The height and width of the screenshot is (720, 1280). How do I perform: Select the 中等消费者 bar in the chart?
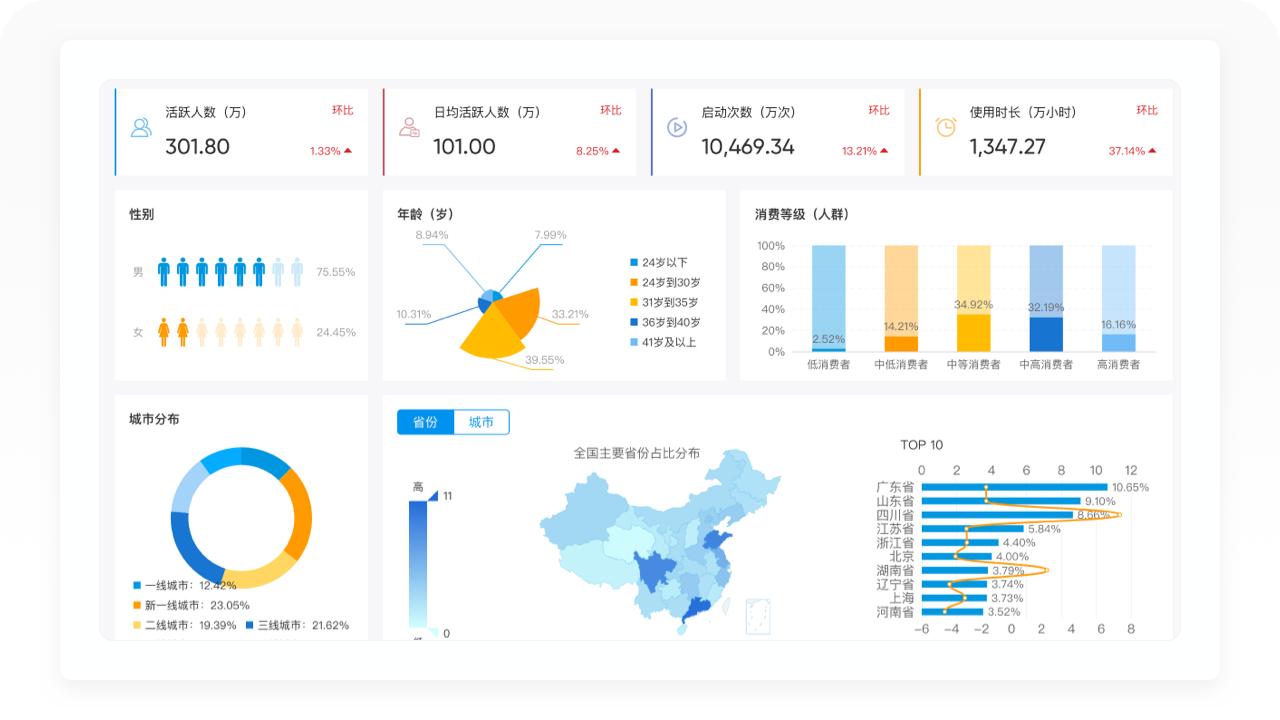pyautogui.click(x=973, y=298)
